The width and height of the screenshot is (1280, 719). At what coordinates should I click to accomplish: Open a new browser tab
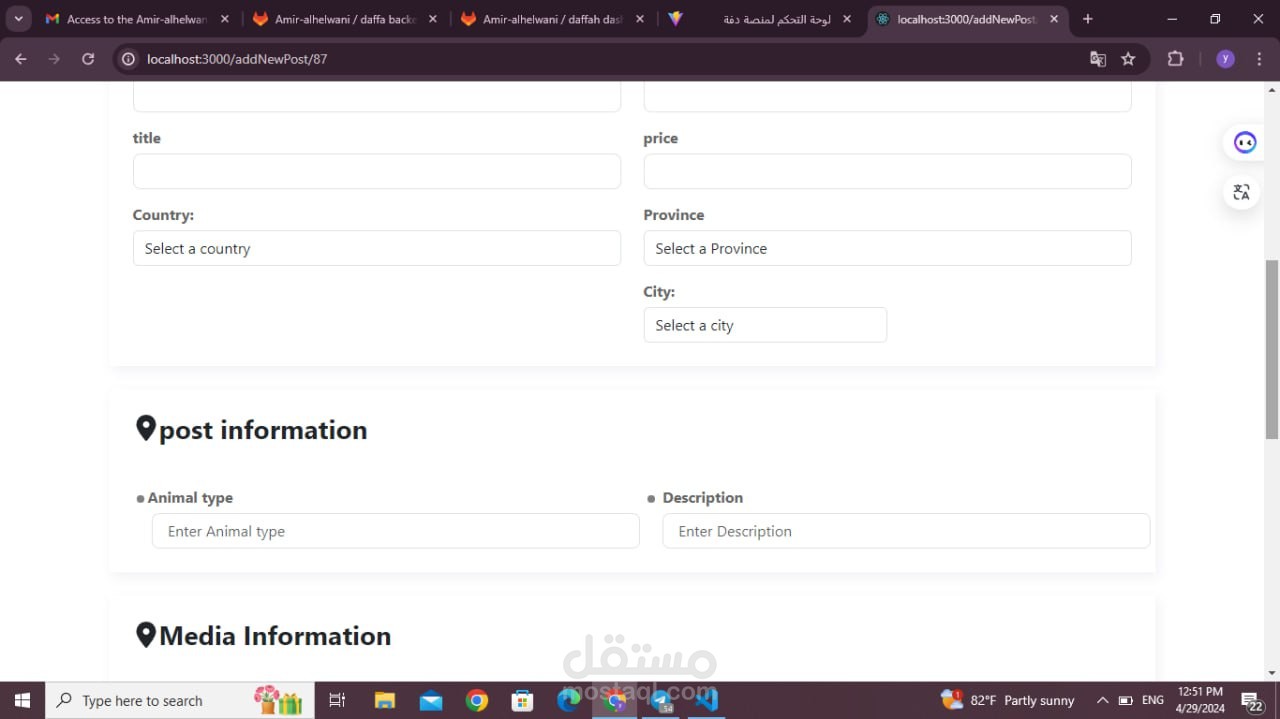pyautogui.click(x=1088, y=19)
